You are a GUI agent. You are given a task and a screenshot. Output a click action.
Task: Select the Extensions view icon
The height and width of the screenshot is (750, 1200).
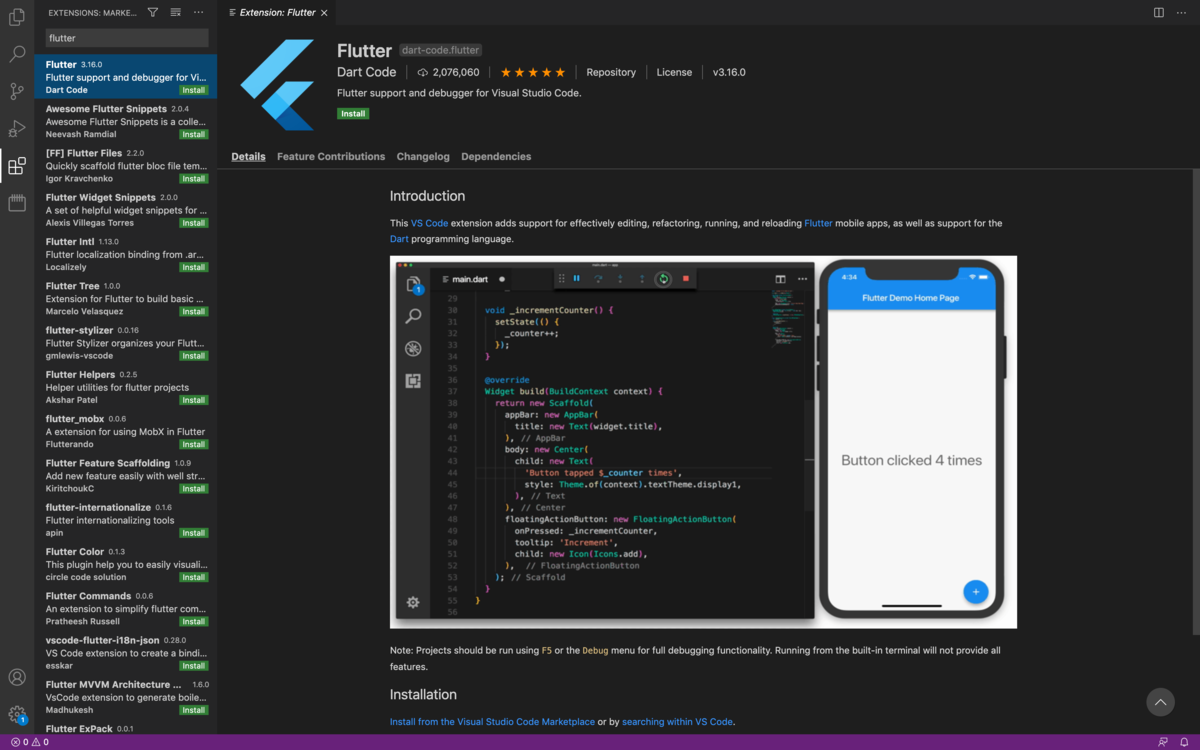click(17, 166)
